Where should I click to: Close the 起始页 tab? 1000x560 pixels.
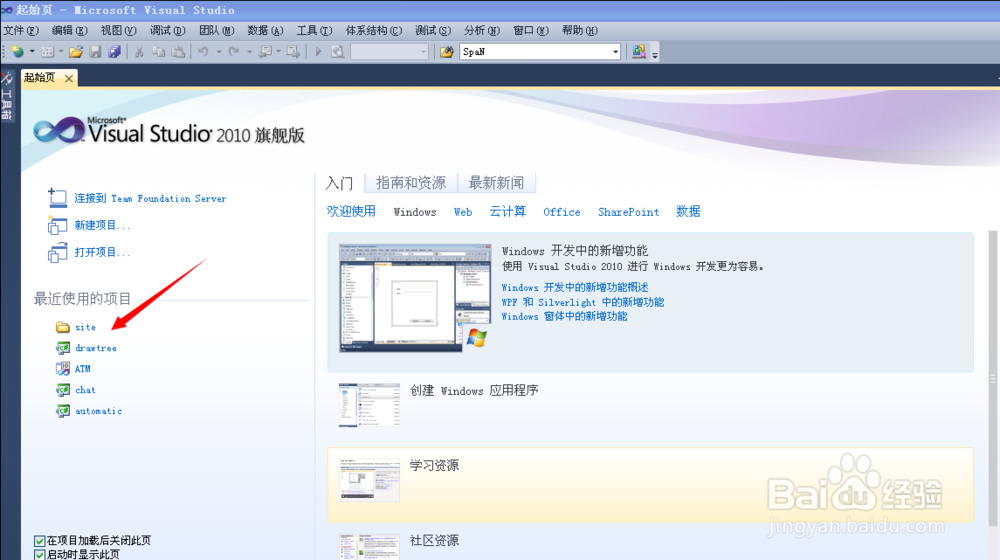(68, 78)
